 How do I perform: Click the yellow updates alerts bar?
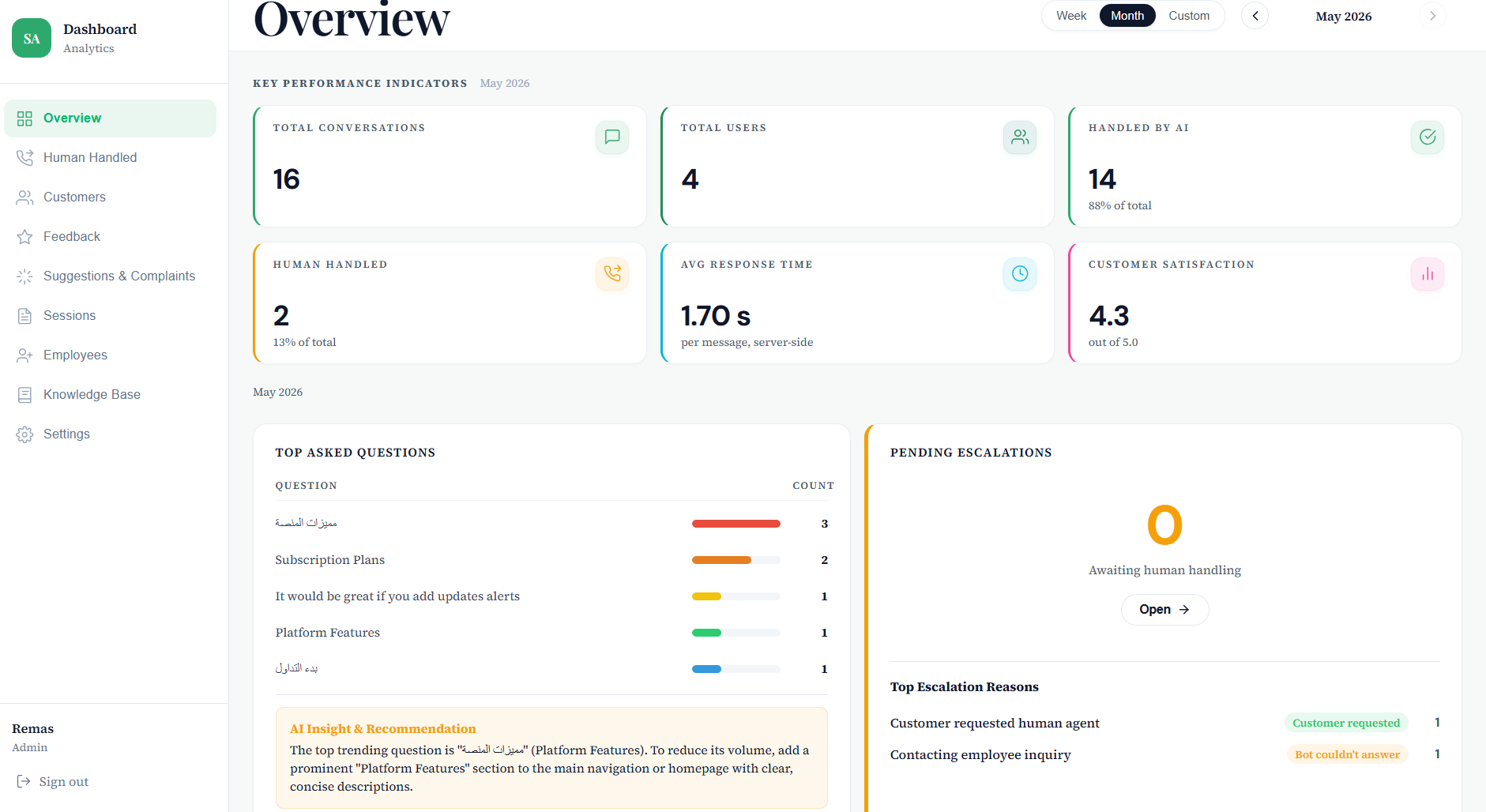pyautogui.click(x=706, y=596)
